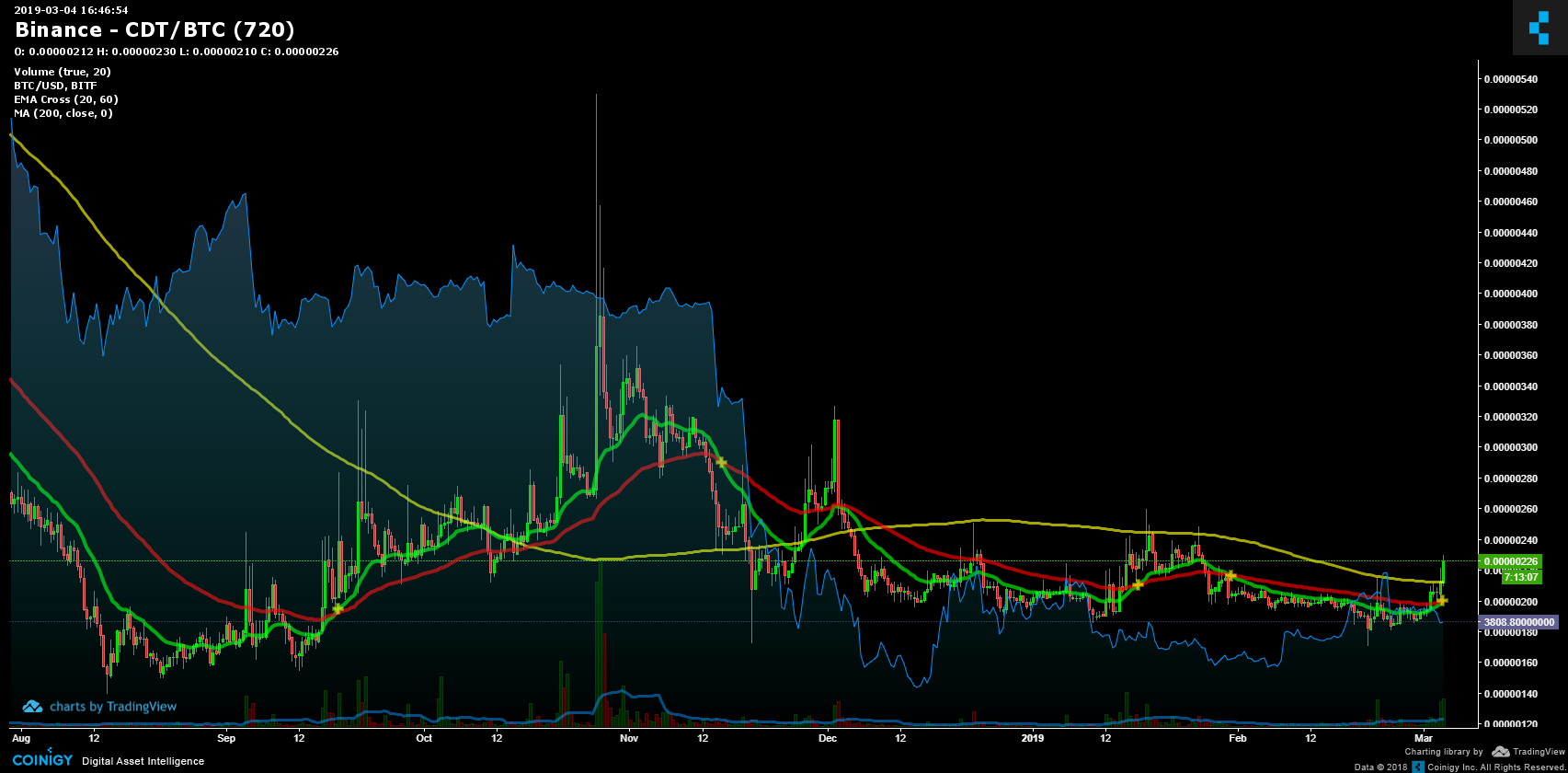Screen dimensions: 1568x773
Task: Click the 'Oct' label on the time axis
Action: click(424, 738)
